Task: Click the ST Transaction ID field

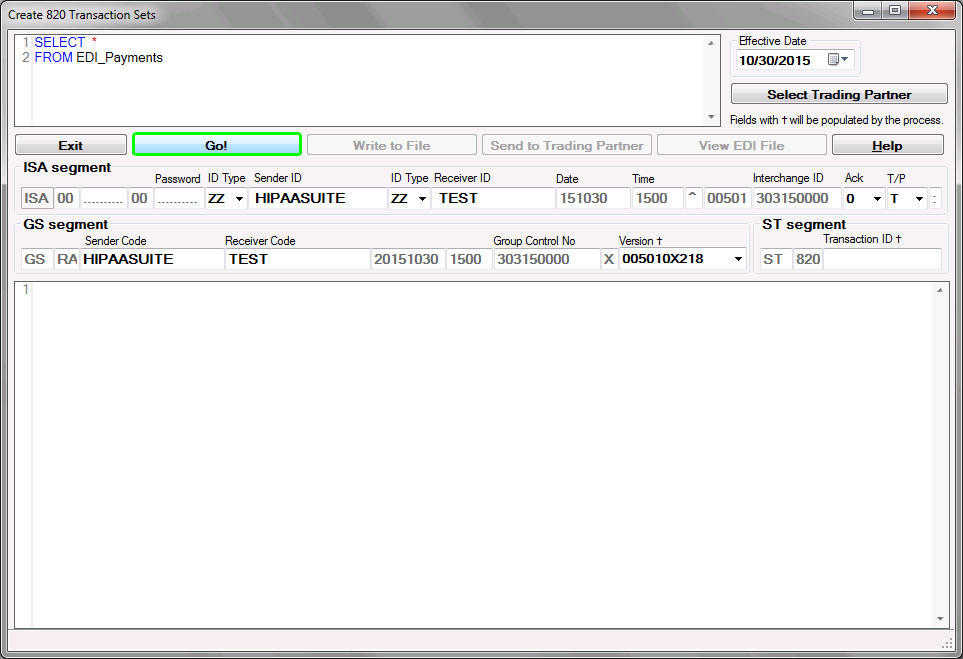Action: tap(881, 259)
